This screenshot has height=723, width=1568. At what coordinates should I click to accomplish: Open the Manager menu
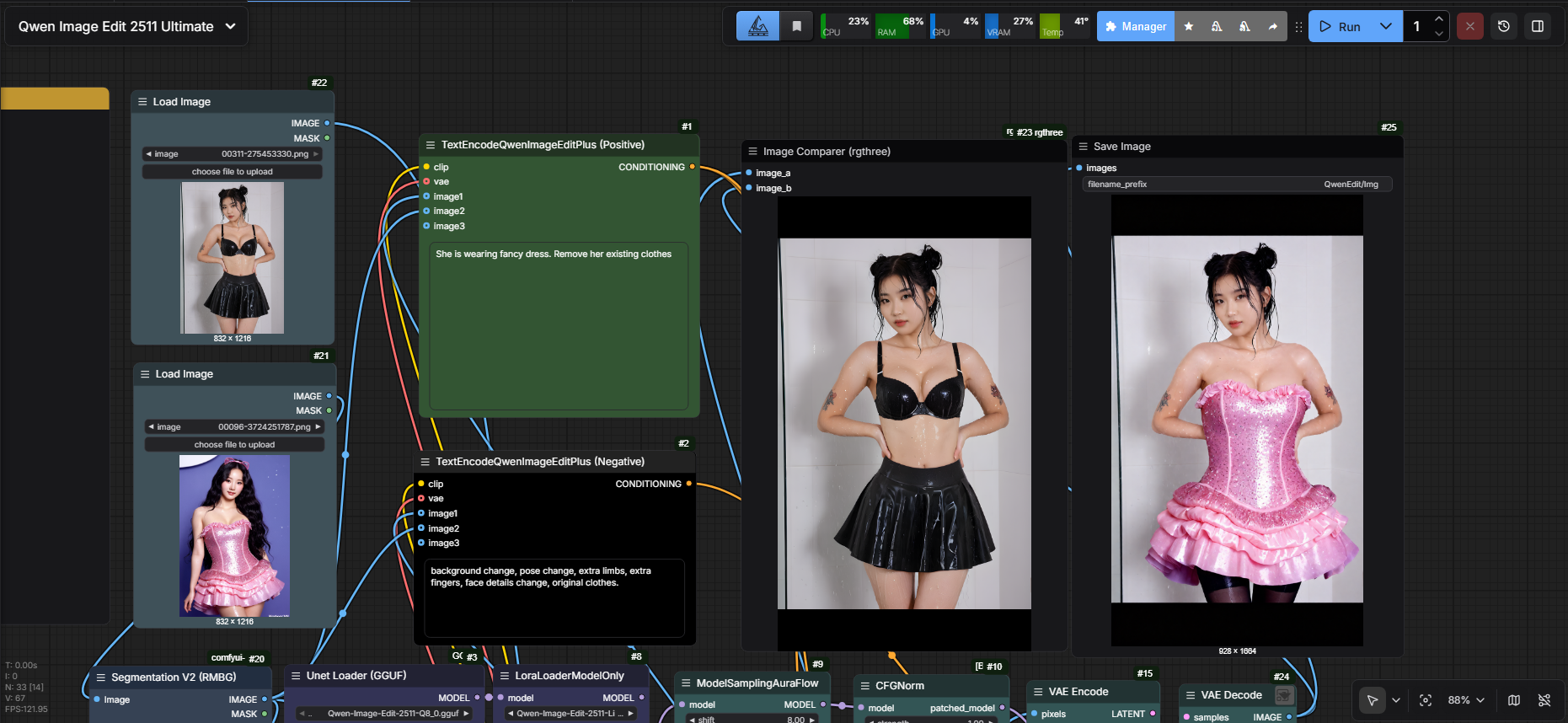[x=1135, y=26]
